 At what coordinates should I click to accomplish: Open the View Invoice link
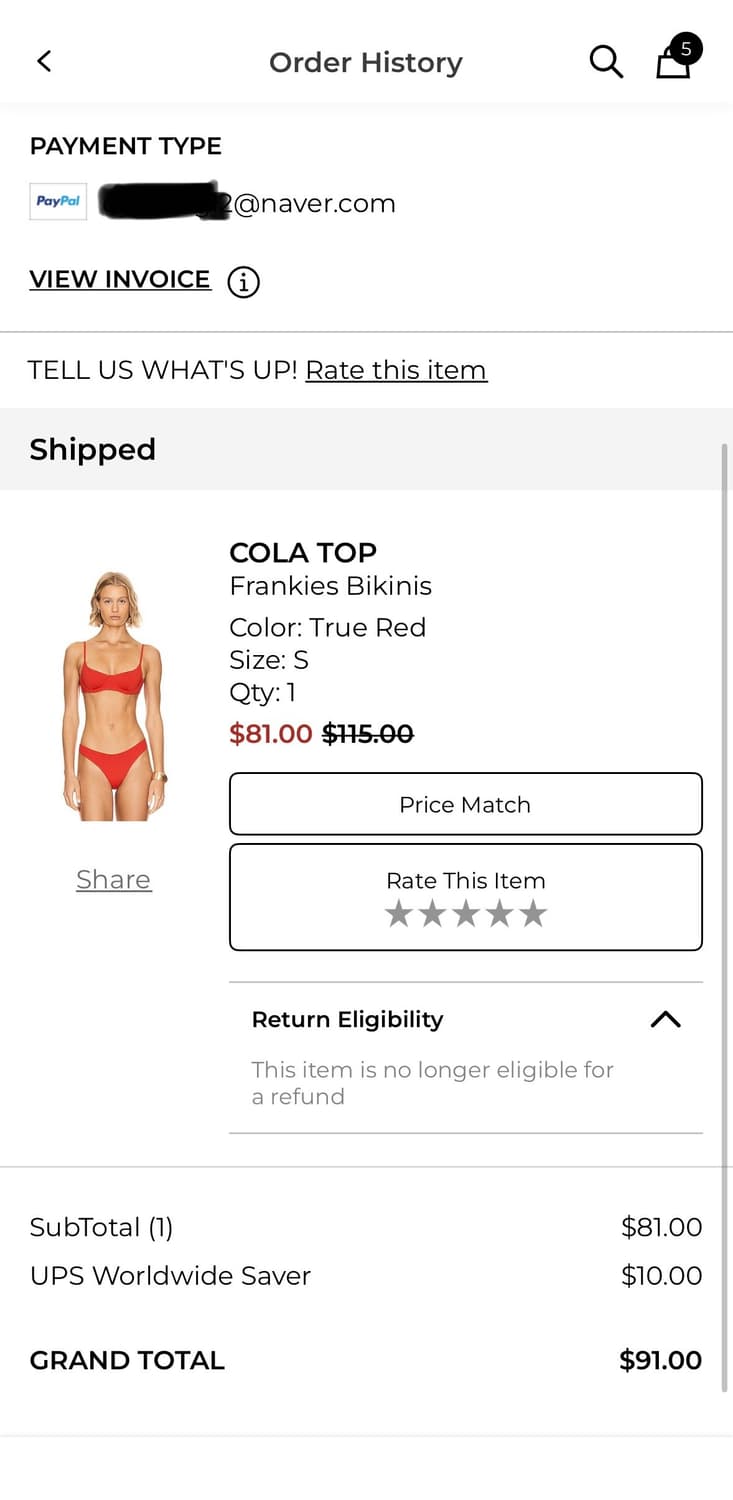[120, 280]
